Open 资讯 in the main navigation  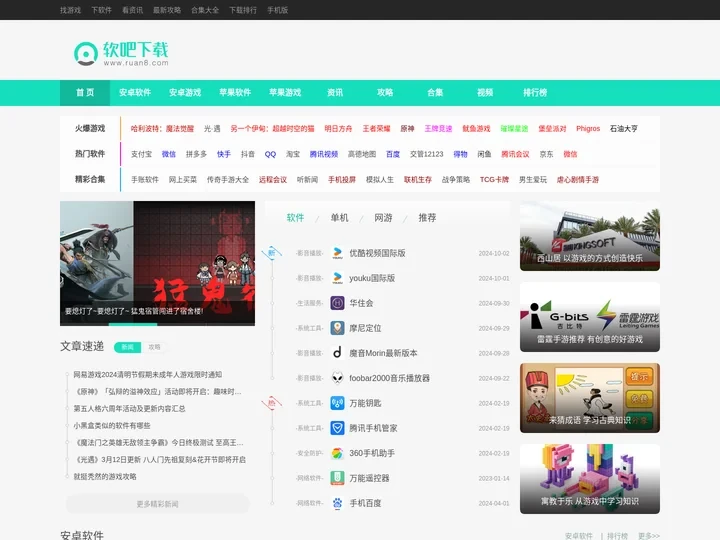point(335,93)
